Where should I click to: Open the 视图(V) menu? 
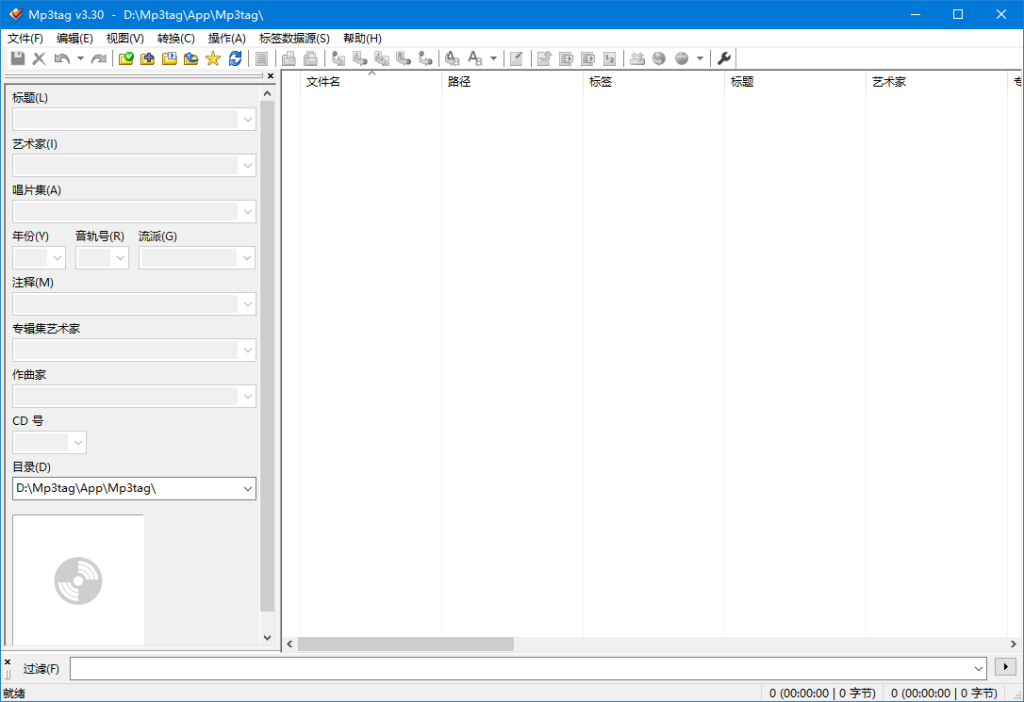point(125,39)
